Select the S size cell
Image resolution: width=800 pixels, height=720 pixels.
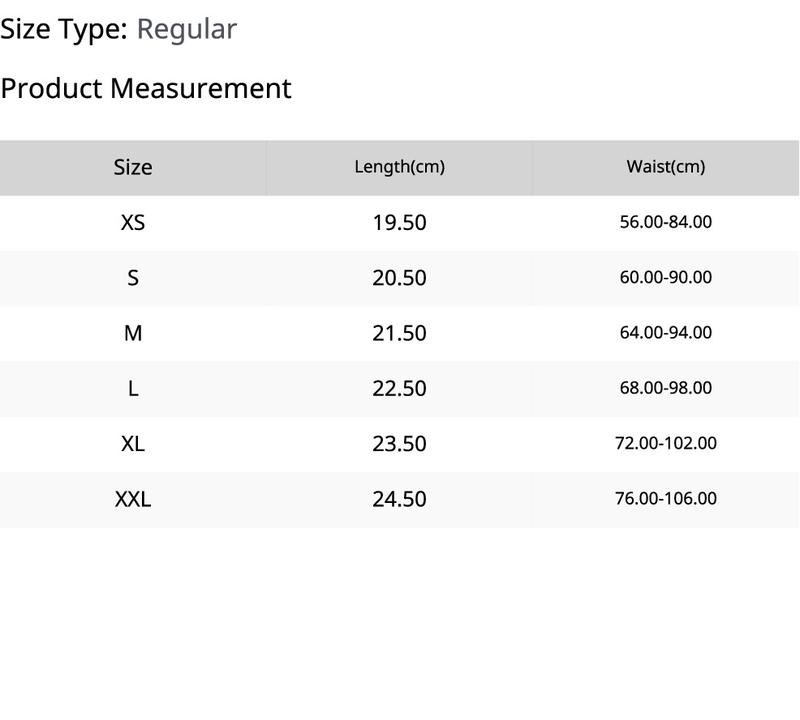(133, 278)
